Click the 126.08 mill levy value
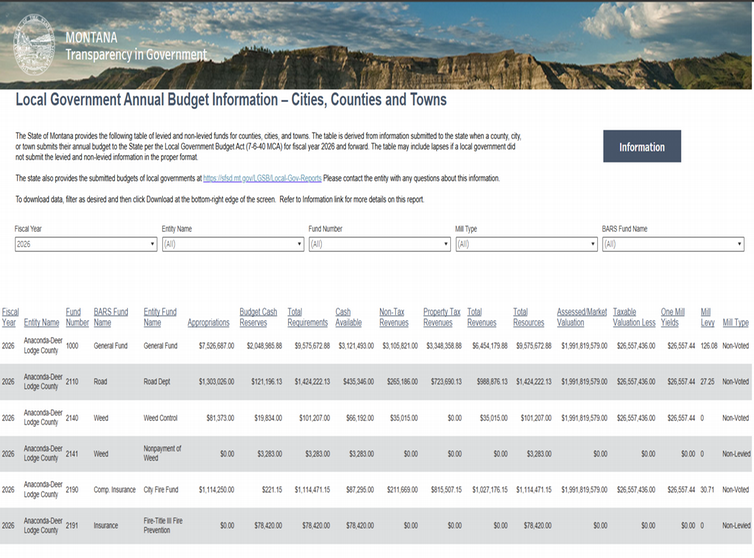 (x=709, y=345)
